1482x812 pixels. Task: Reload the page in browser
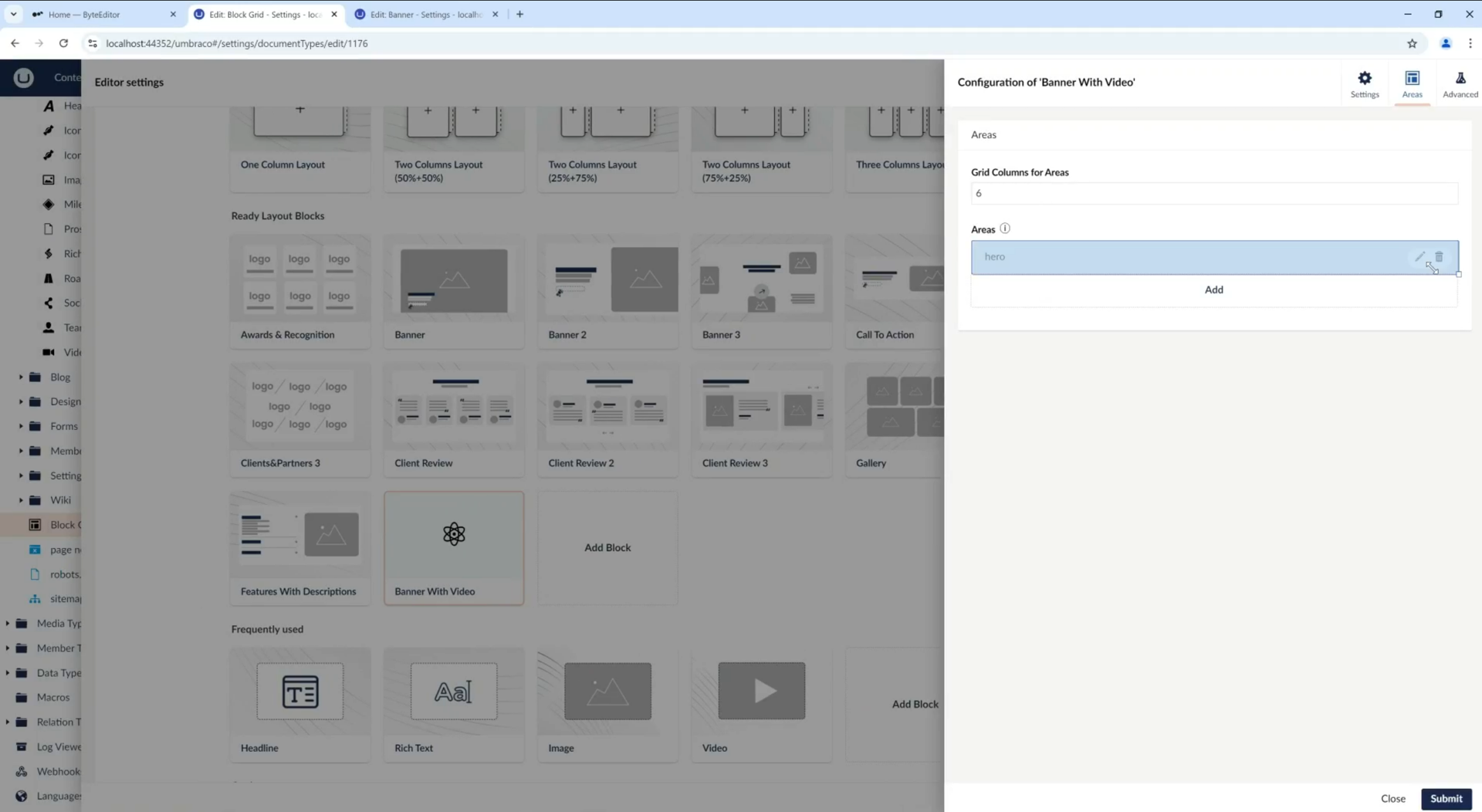click(x=63, y=43)
